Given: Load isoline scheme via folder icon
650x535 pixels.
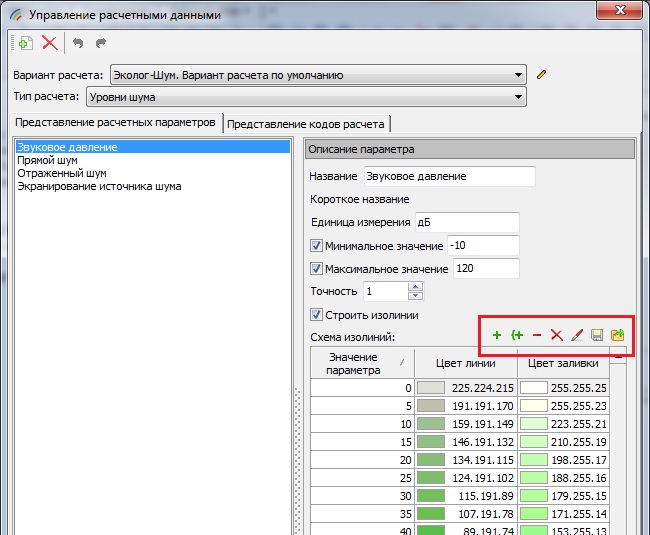Looking at the screenshot, I should pyautogui.click(x=618, y=335).
